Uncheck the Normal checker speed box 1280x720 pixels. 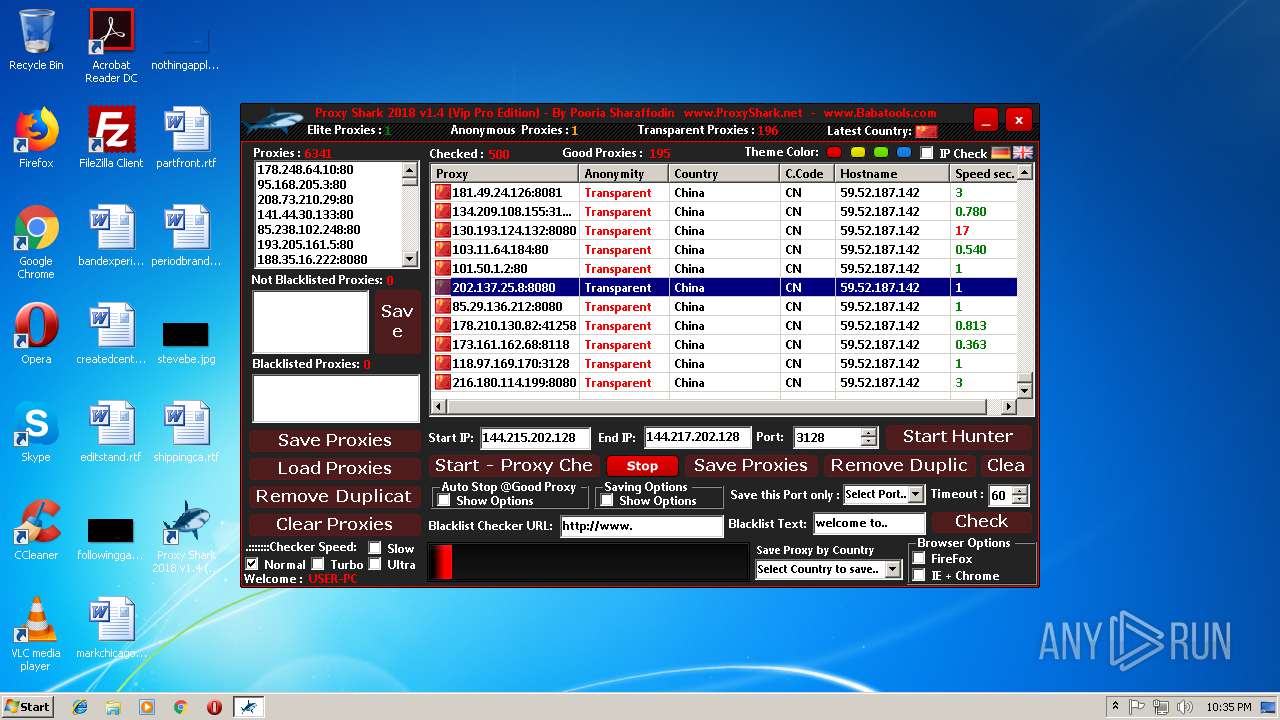(252, 564)
